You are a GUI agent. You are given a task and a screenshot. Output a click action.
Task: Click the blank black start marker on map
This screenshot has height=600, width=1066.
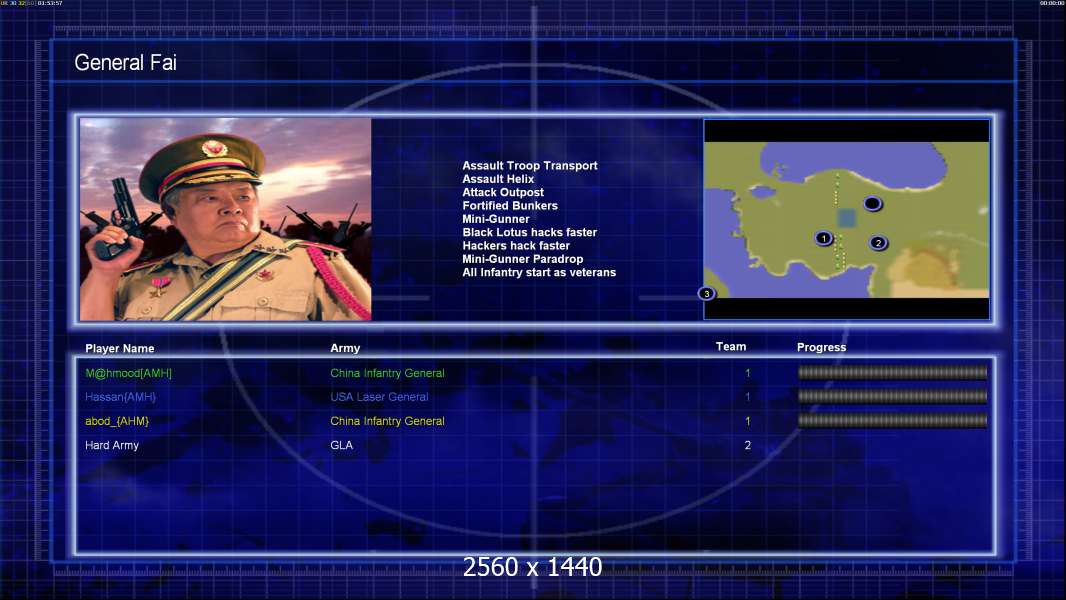tap(872, 203)
